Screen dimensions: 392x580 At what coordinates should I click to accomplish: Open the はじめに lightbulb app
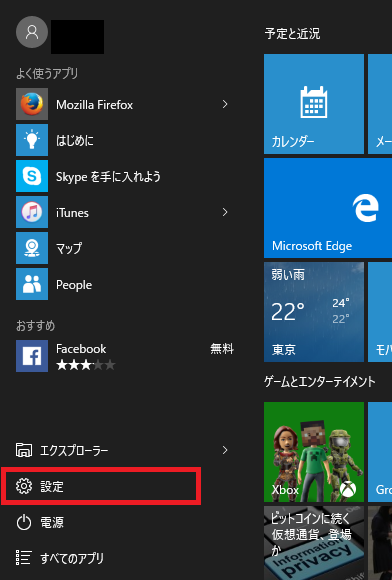[32, 140]
